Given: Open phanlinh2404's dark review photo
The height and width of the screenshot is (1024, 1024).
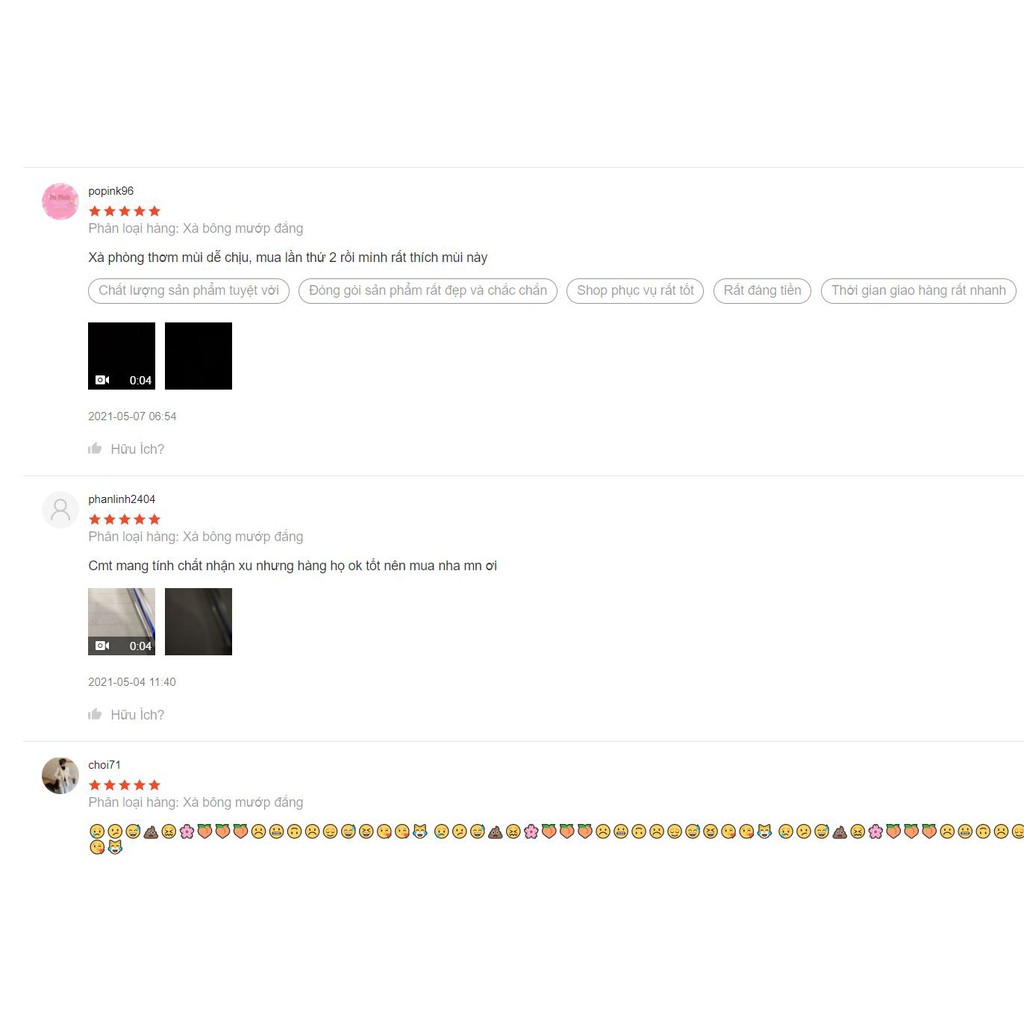Looking at the screenshot, I should [x=199, y=622].
